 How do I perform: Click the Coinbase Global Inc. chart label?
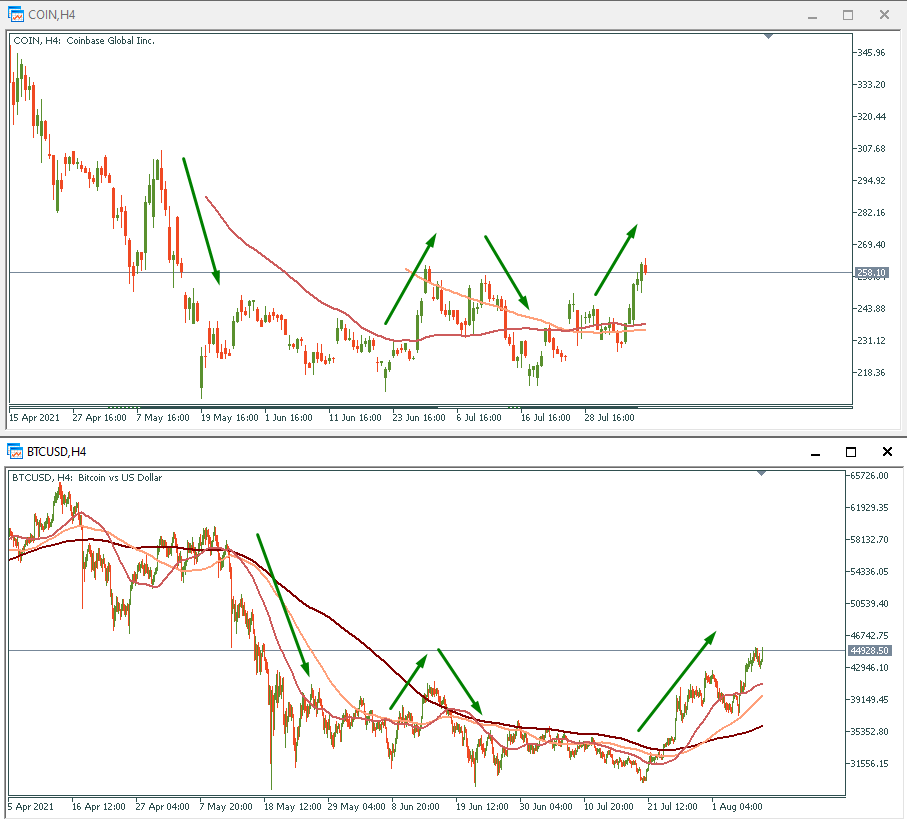point(110,40)
